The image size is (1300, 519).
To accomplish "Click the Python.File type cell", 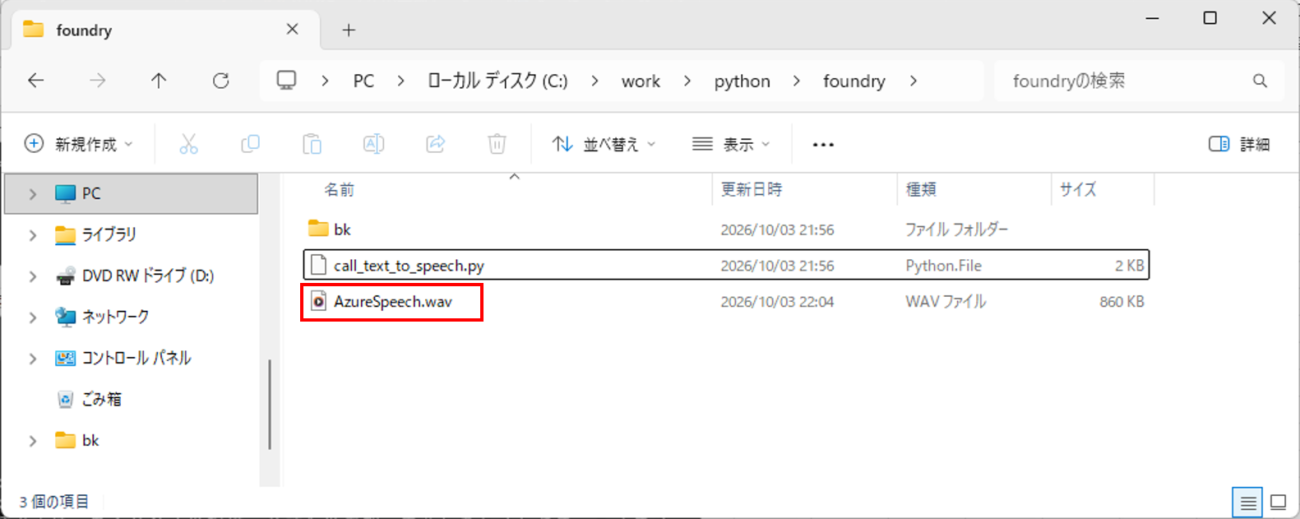I will tap(943, 266).
